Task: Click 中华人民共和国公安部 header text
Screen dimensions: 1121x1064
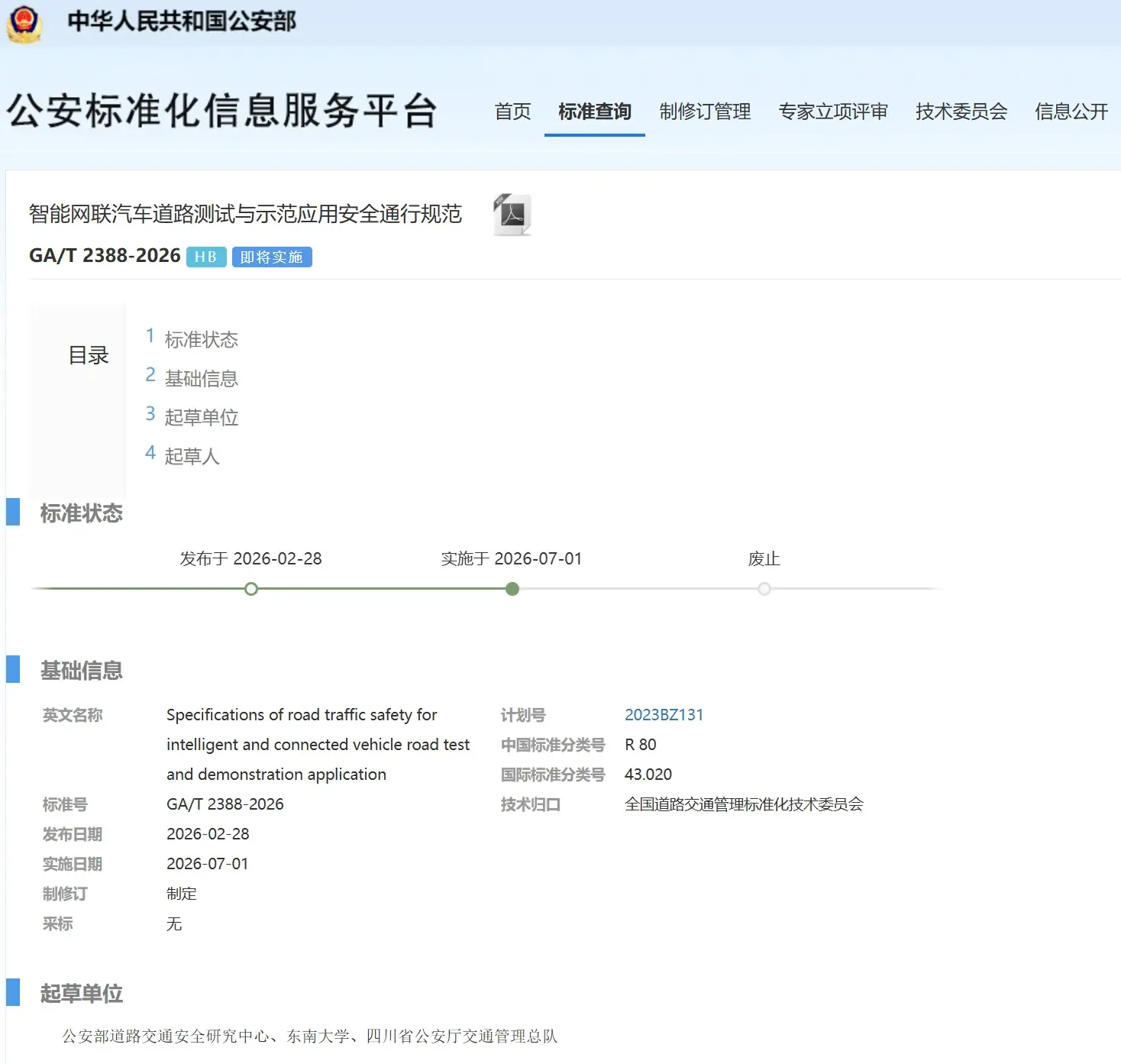Action: (x=182, y=21)
